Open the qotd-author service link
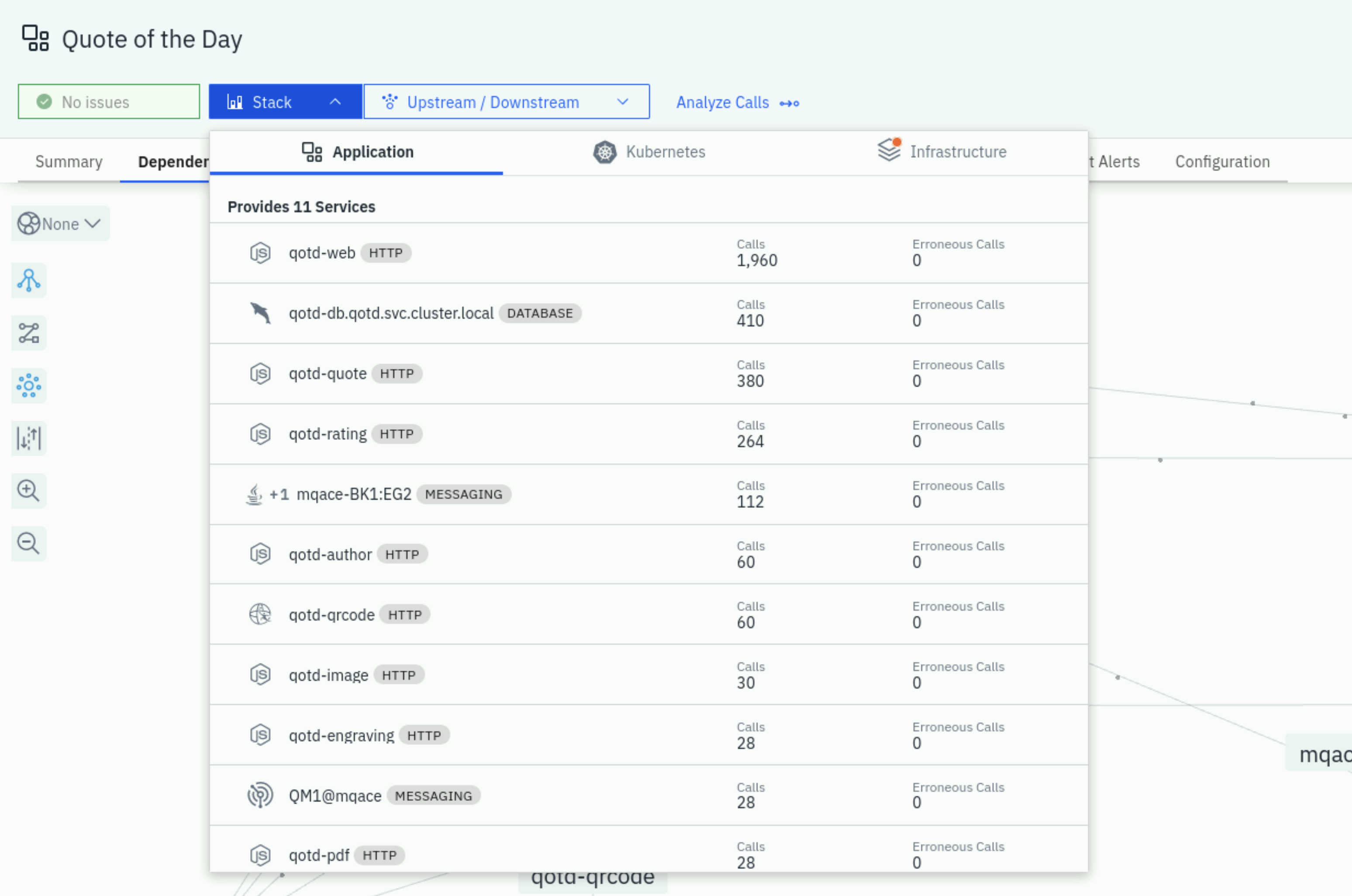 coord(330,554)
